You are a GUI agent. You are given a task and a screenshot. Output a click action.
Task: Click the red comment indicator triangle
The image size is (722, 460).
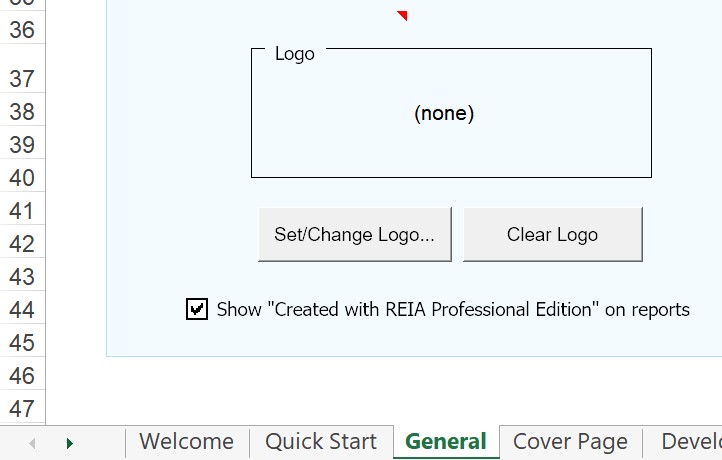(402, 16)
